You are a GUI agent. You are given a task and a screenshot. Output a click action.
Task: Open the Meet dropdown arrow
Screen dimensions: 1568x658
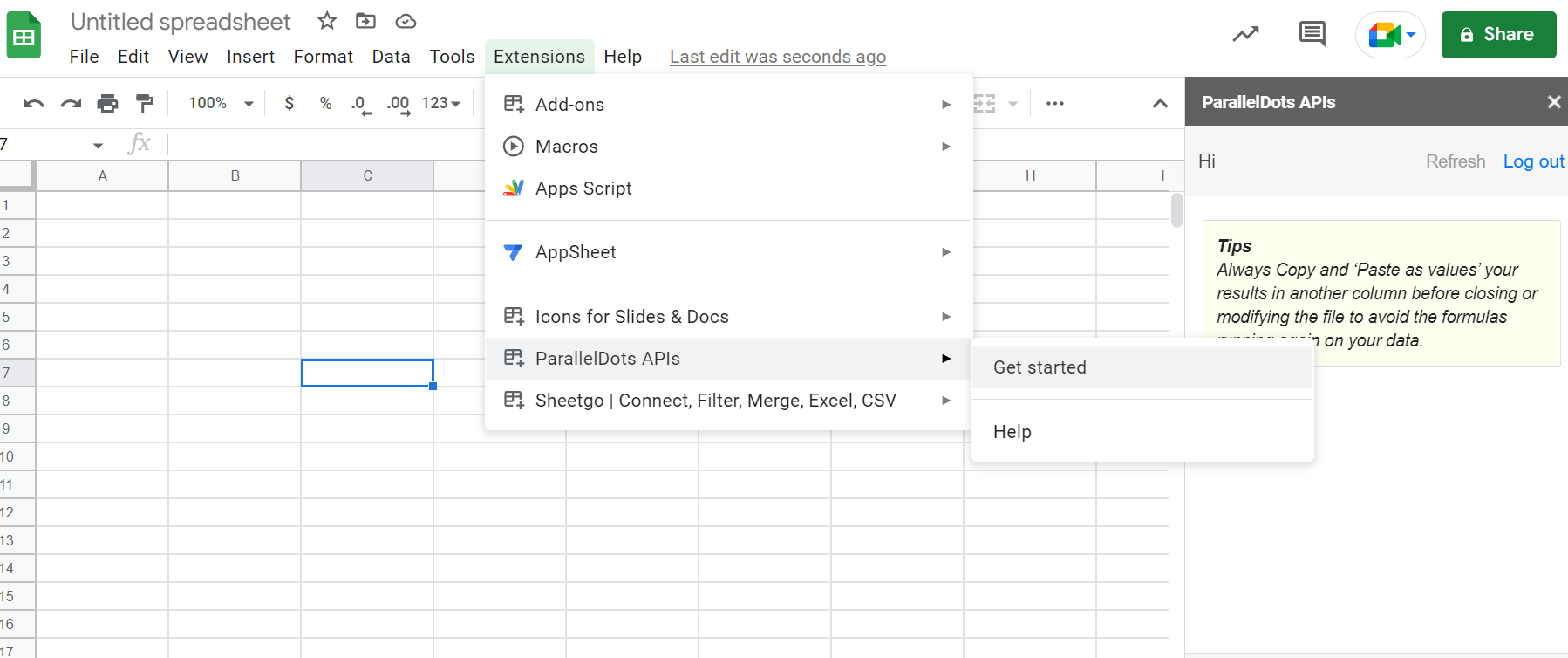pyautogui.click(x=1411, y=35)
